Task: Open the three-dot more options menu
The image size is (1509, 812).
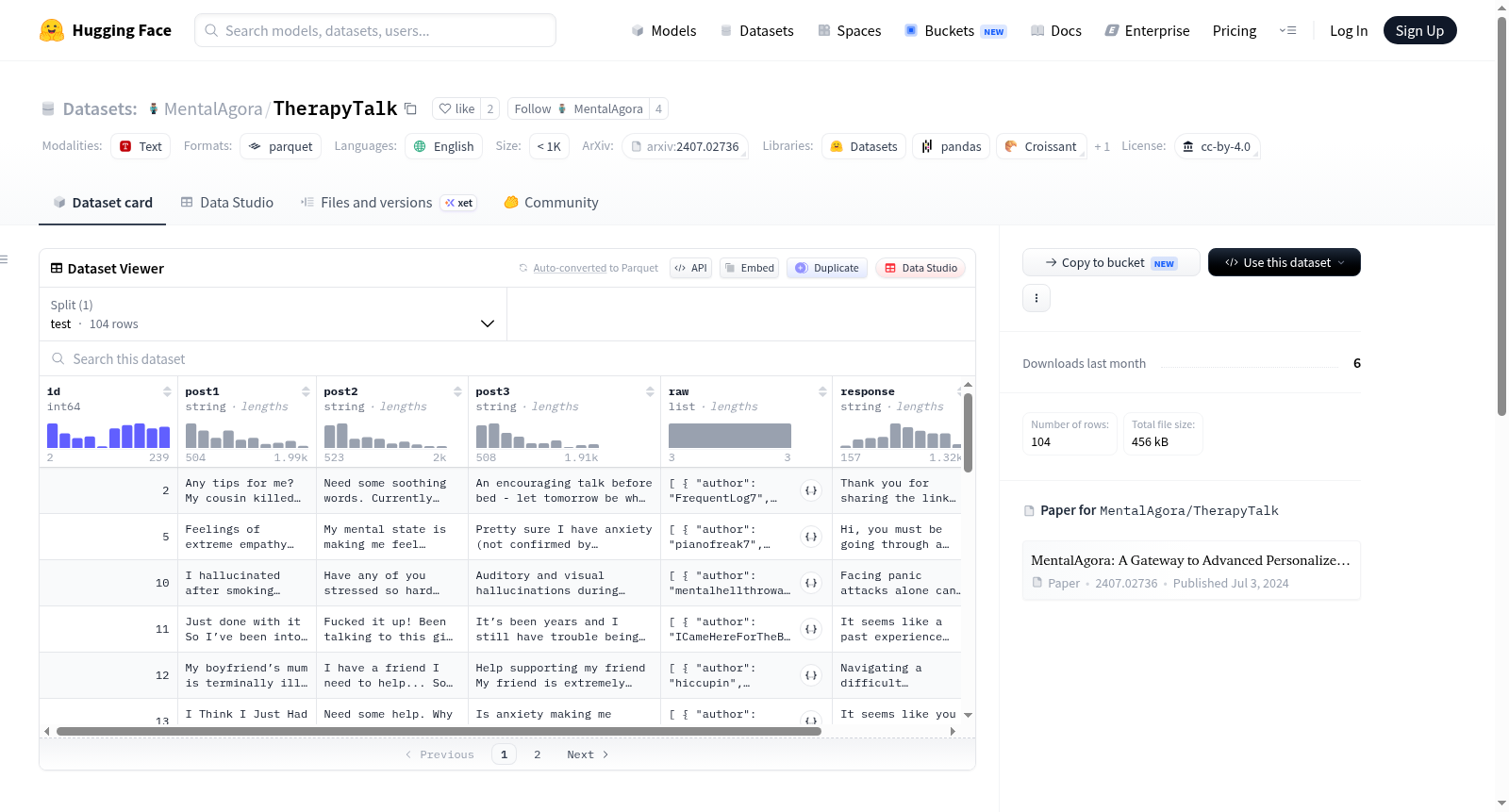Action: 1036,298
